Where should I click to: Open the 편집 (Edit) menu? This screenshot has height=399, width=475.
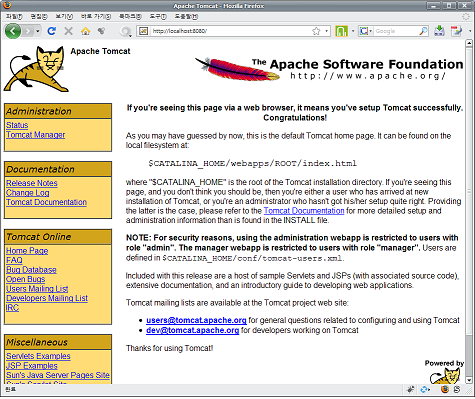(x=39, y=16)
